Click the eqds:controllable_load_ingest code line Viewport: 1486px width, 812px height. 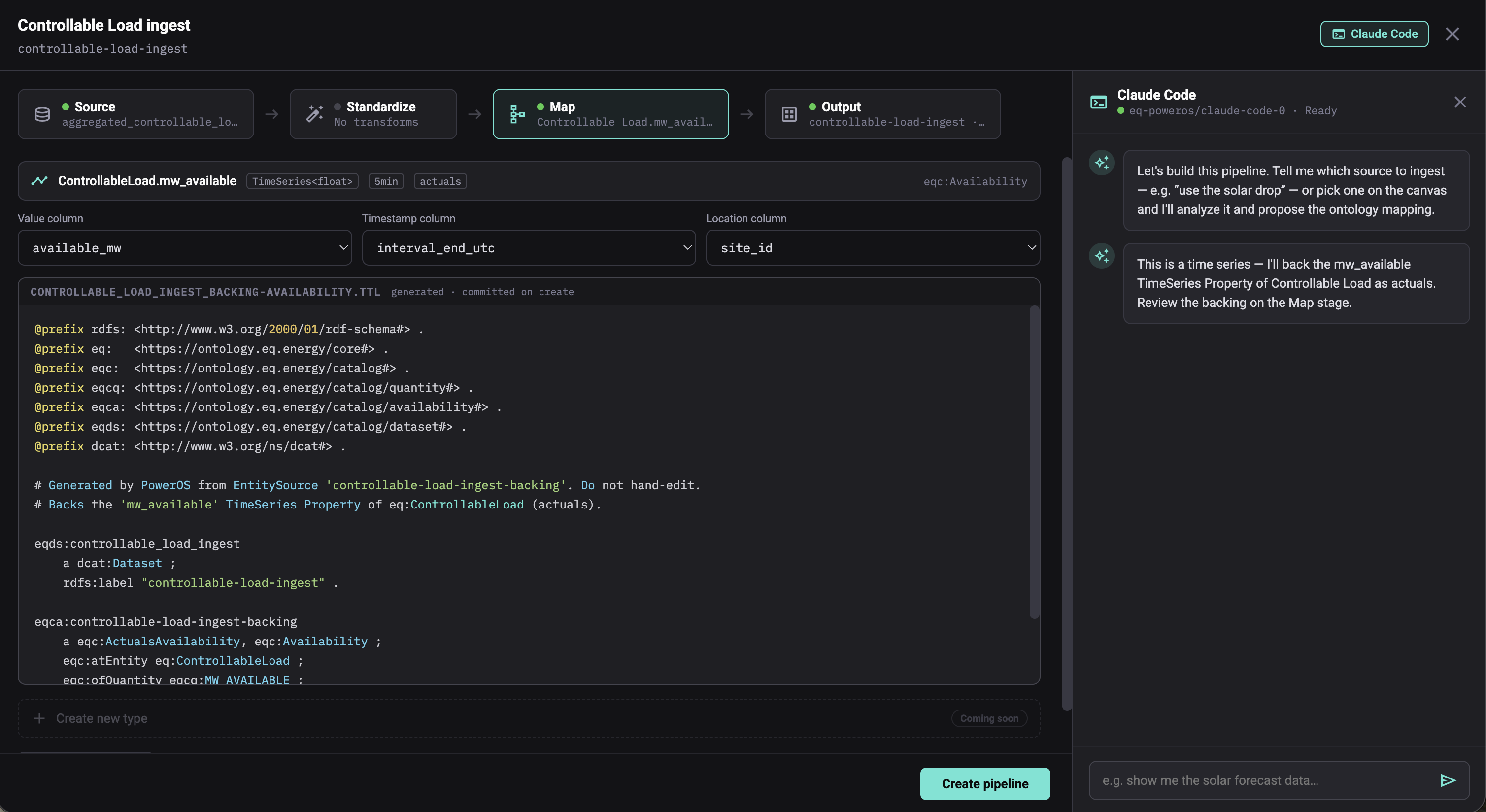(x=137, y=544)
